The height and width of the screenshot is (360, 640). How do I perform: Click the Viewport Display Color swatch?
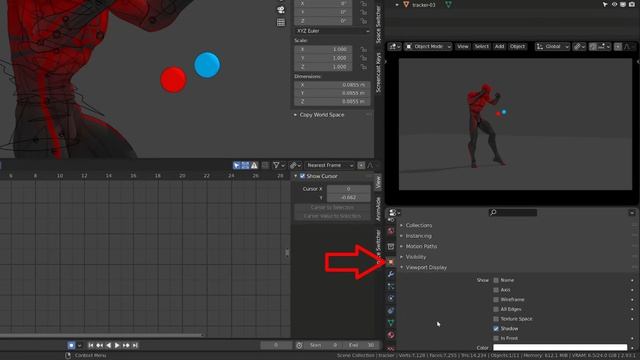pos(560,348)
